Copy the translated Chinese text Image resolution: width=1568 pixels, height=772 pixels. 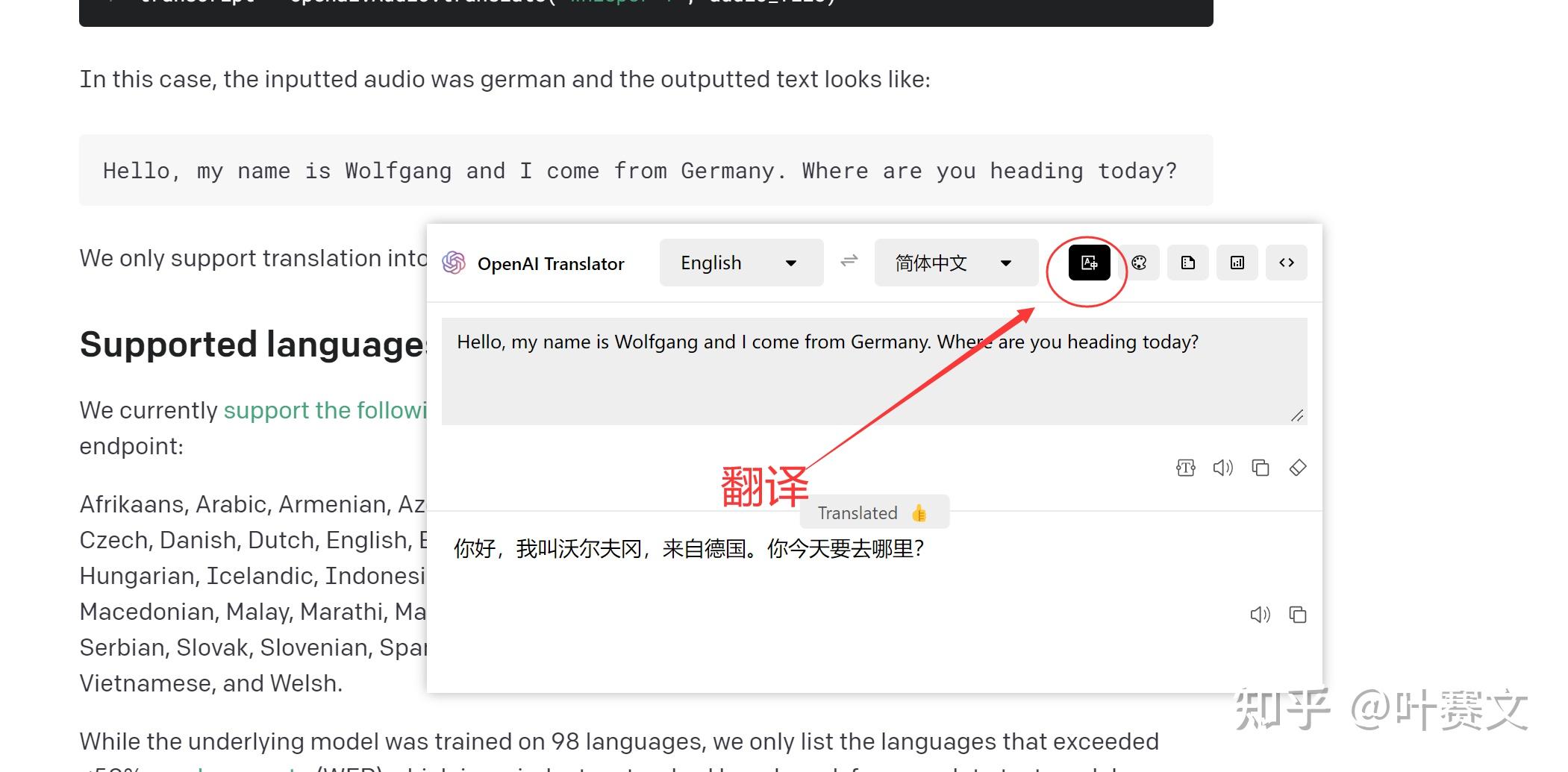pos(1299,615)
